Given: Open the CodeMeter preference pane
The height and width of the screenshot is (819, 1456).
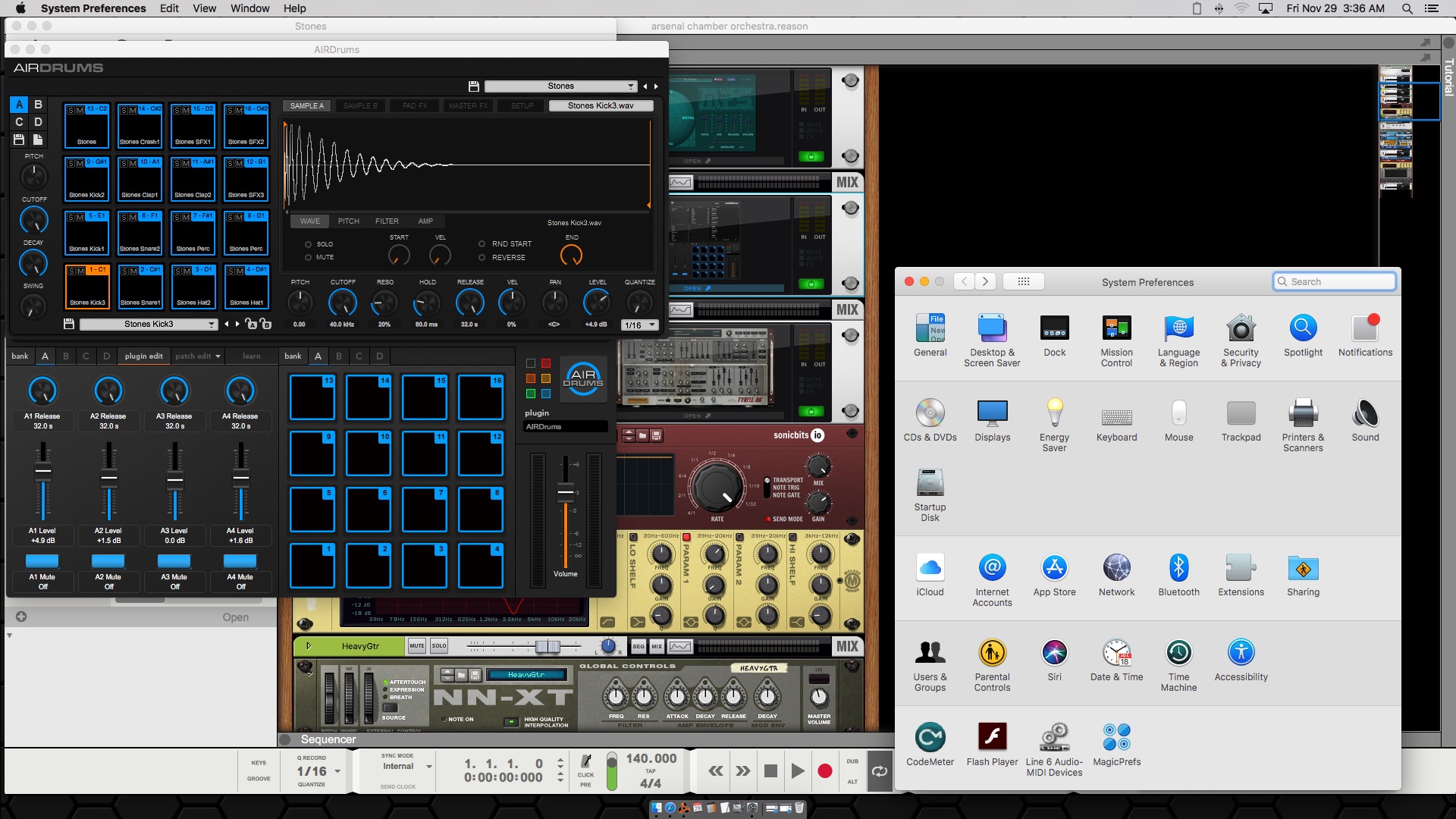Looking at the screenshot, I should [x=930, y=744].
